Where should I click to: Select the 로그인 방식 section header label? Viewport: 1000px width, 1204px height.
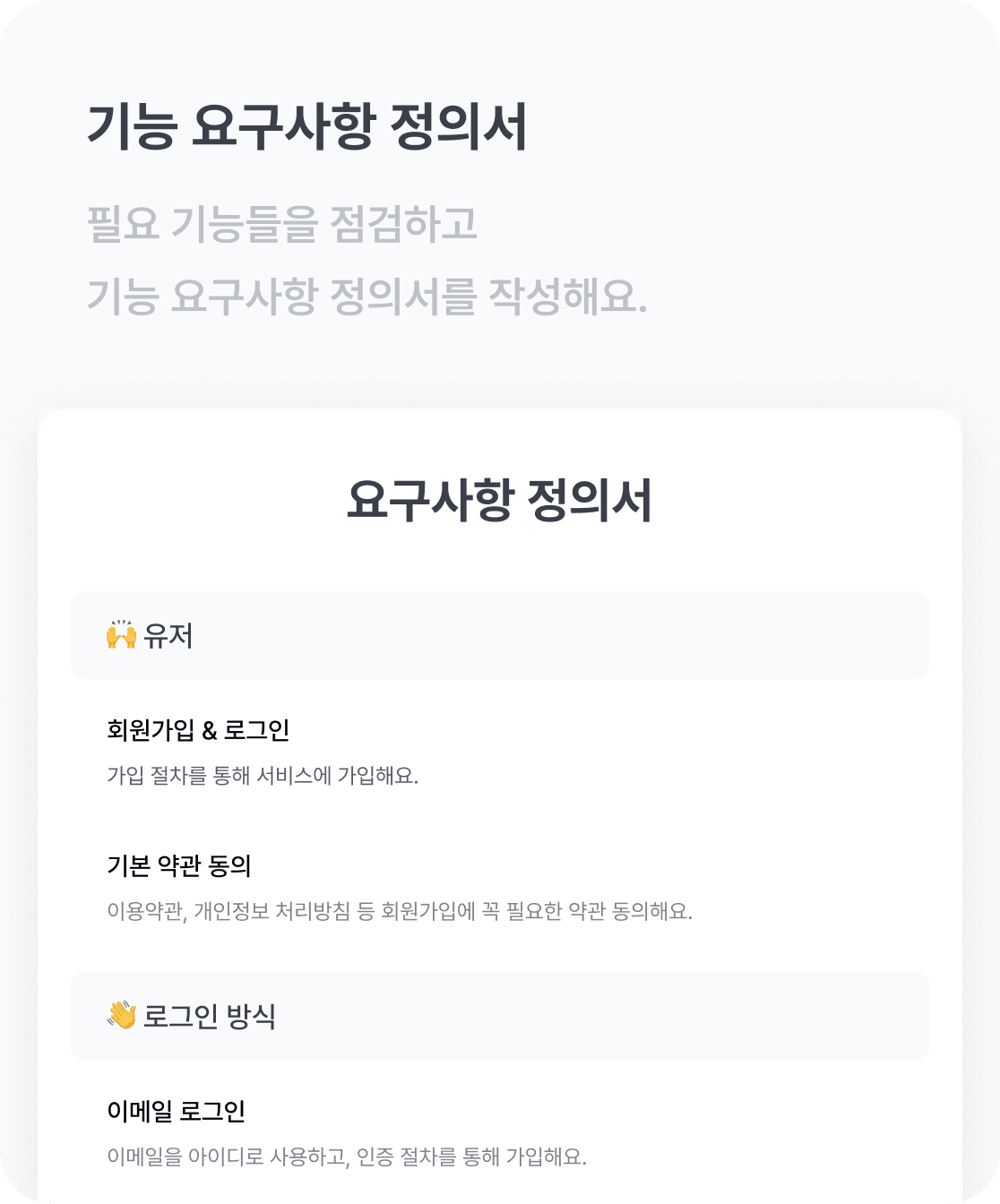coord(209,1016)
